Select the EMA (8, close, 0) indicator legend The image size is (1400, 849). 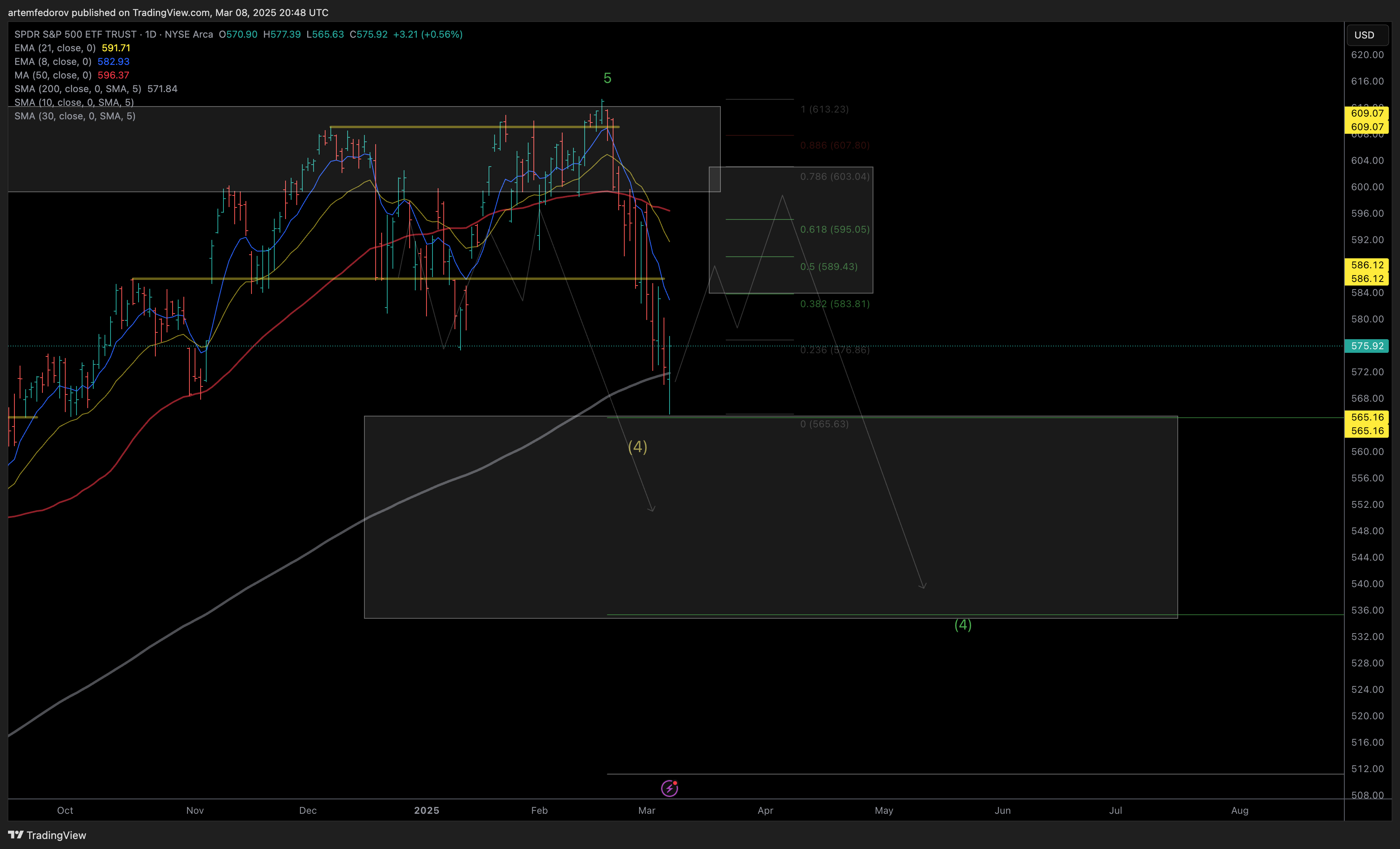53,61
